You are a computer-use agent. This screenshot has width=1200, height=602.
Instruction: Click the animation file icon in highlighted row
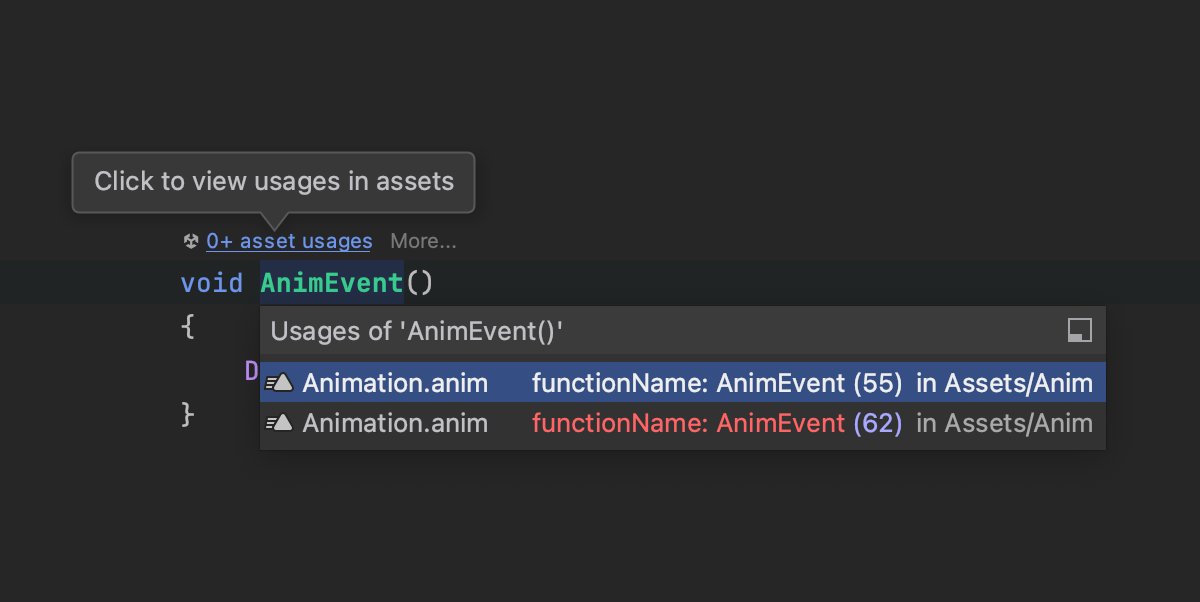pyautogui.click(x=279, y=382)
